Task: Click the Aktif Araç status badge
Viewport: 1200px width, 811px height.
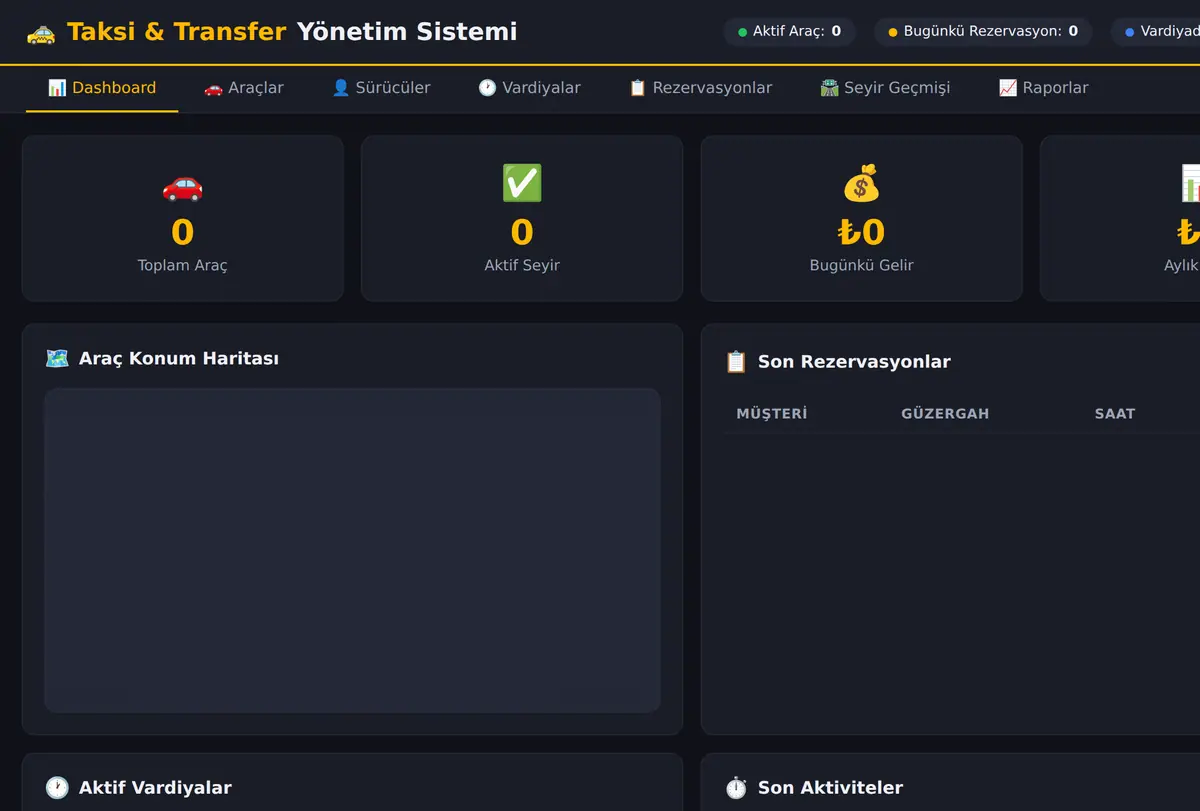Action: click(x=790, y=32)
